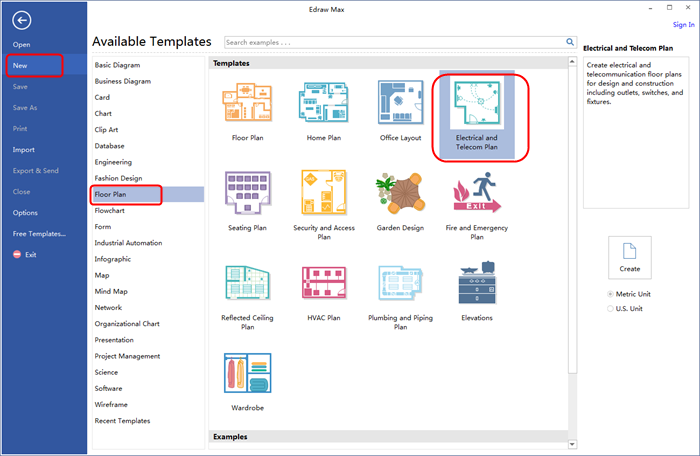Screen dimensions: 700x456
Task: Click Close in the sidebar
Action: click(21, 192)
